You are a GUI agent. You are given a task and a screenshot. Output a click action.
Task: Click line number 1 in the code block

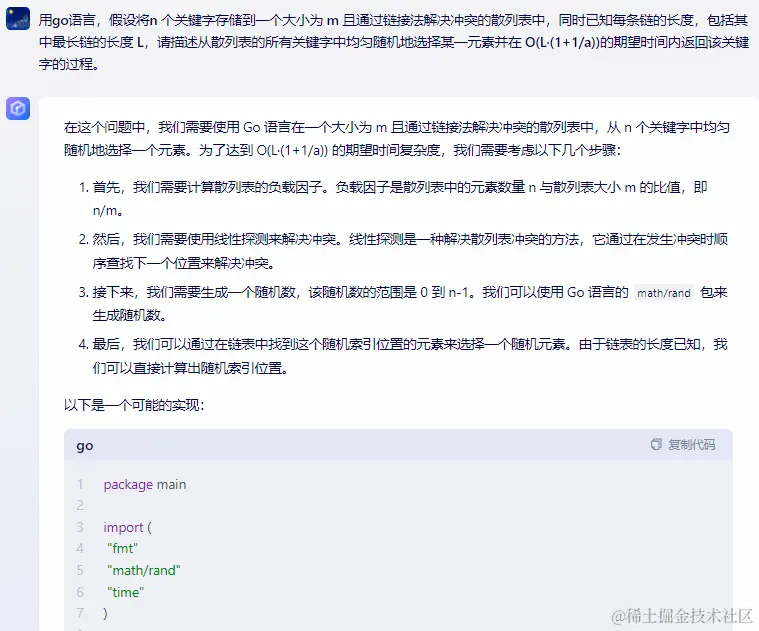[80, 484]
